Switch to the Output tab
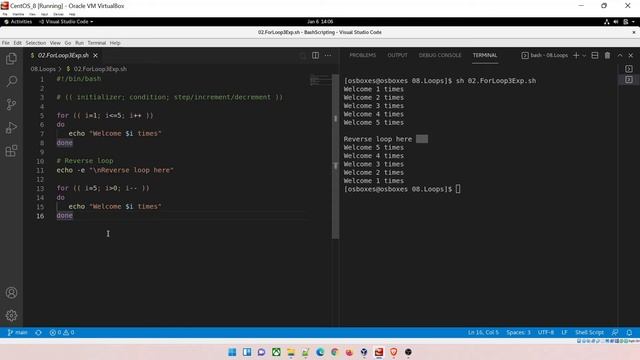The width and height of the screenshot is (640, 360). pyautogui.click(x=398, y=55)
